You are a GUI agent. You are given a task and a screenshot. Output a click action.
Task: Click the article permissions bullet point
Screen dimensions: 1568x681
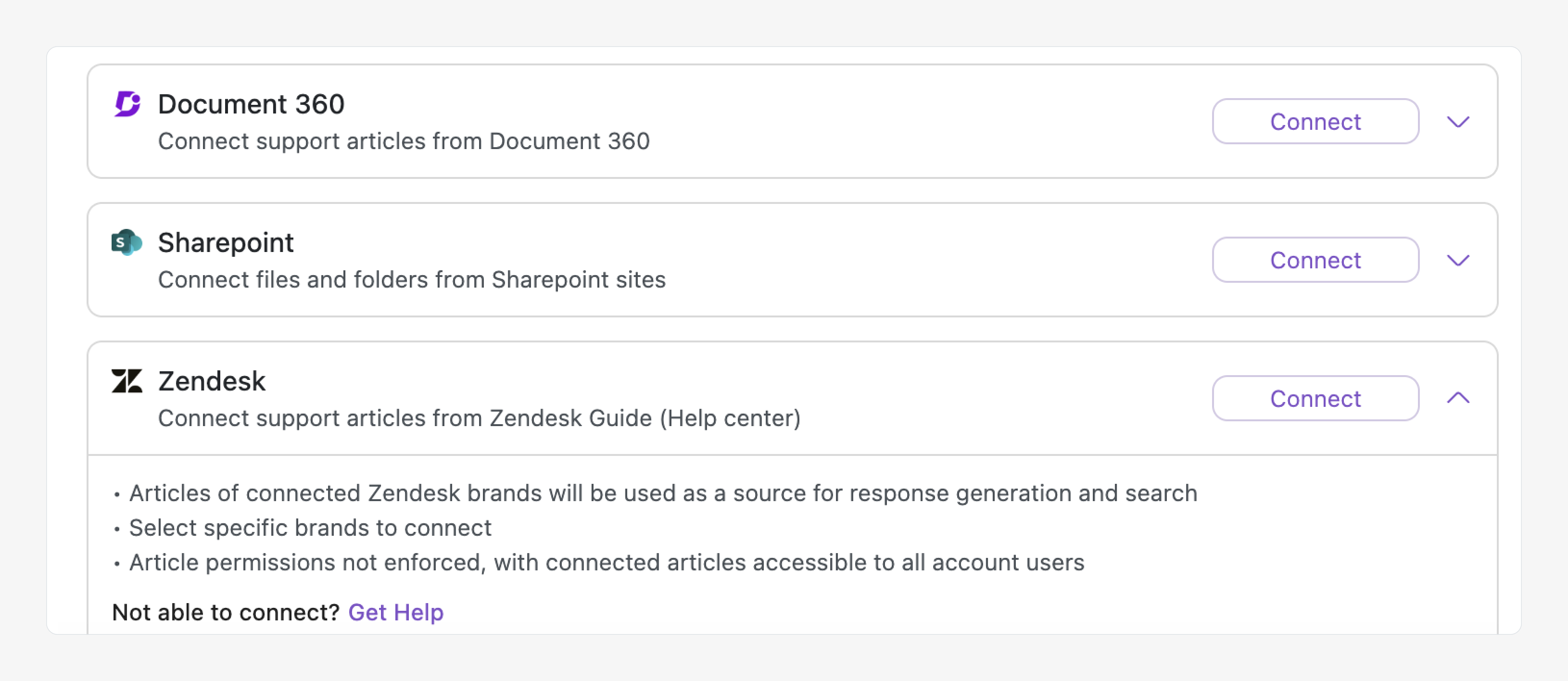pyautogui.click(x=606, y=563)
